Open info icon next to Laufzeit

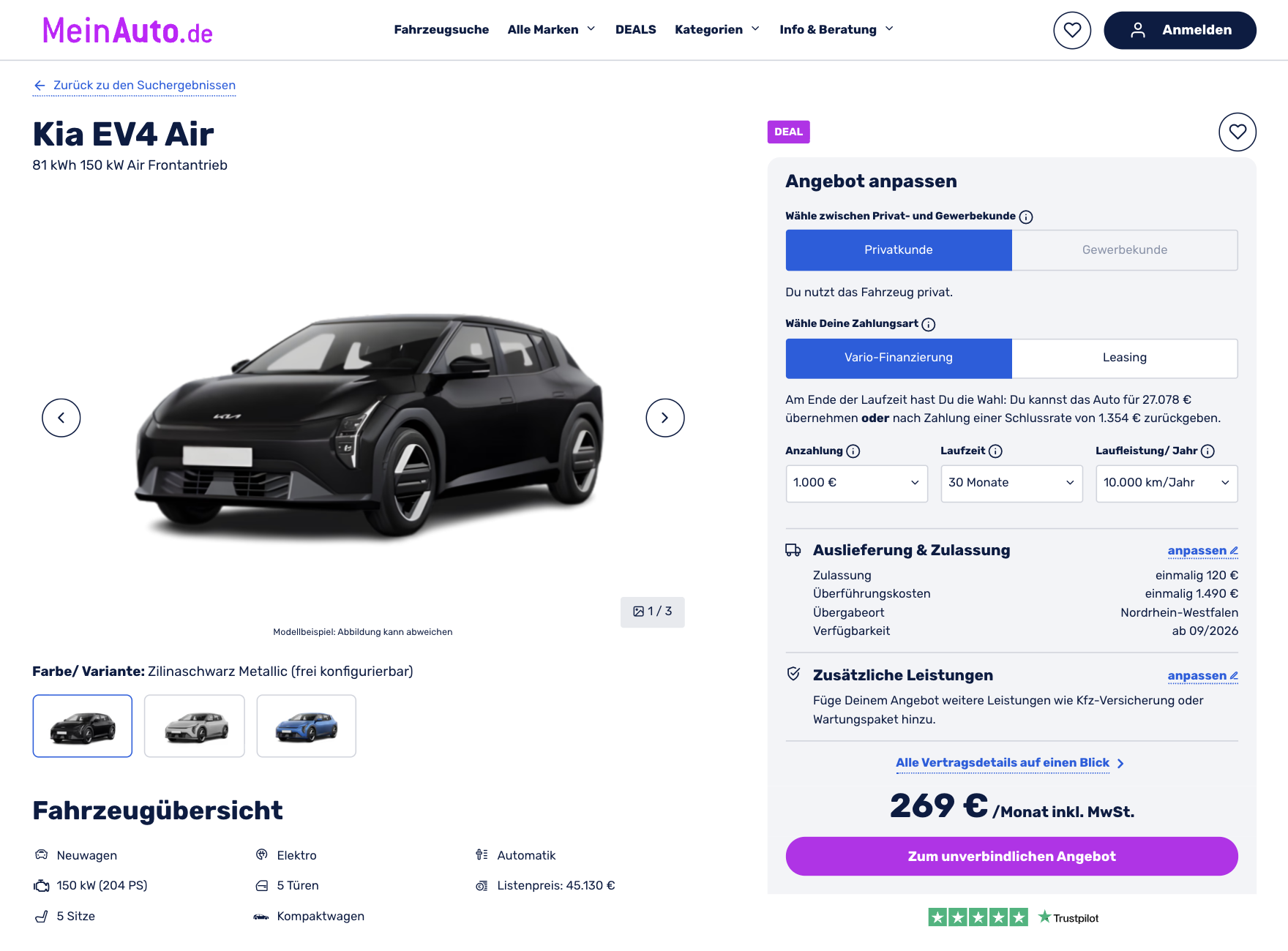pos(995,451)
